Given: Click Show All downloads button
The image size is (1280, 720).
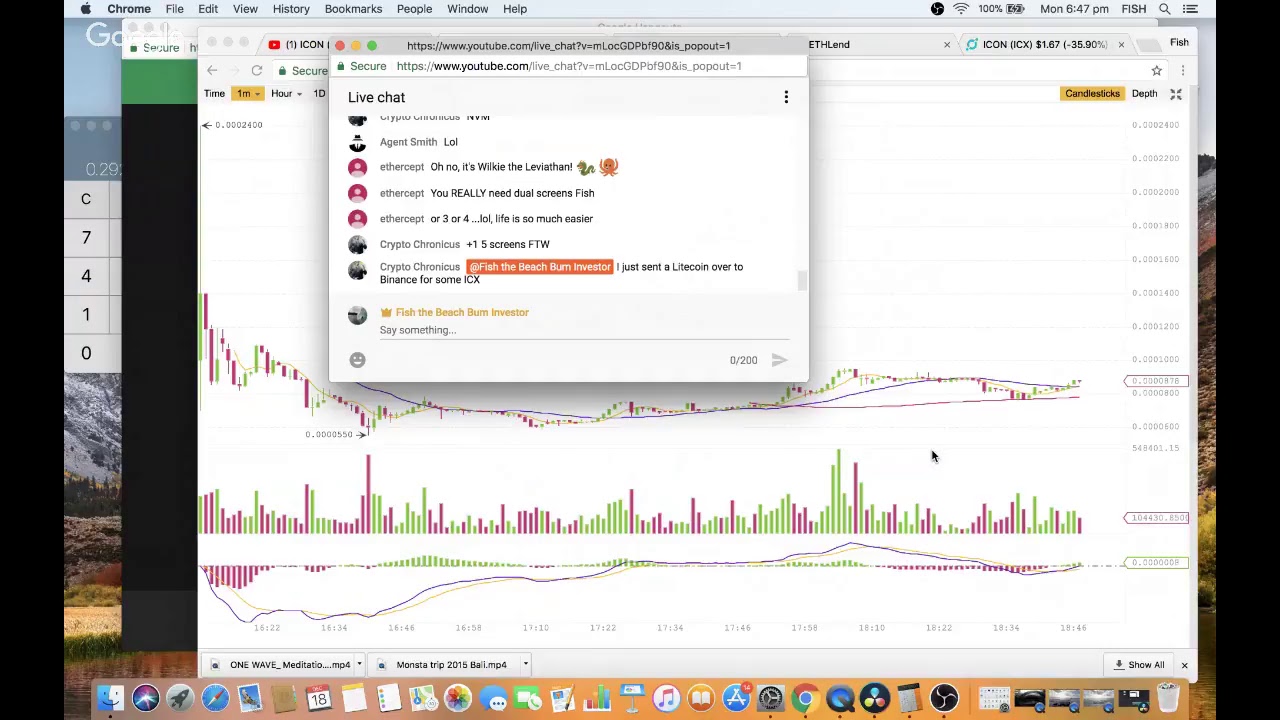Looking at the screenshot, I should 1139,665.
